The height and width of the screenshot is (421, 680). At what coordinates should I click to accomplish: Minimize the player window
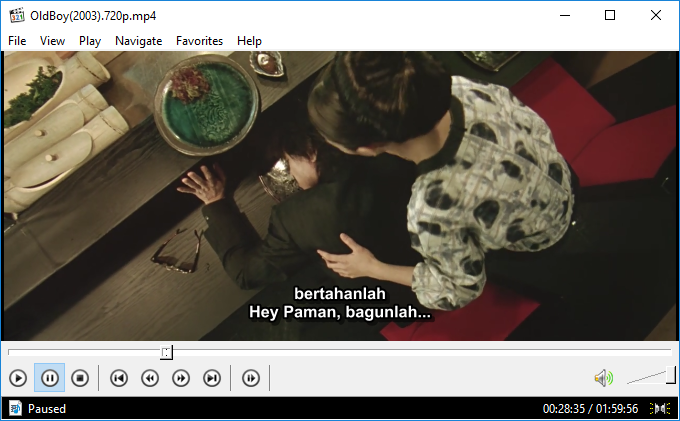tap(565, 16)
